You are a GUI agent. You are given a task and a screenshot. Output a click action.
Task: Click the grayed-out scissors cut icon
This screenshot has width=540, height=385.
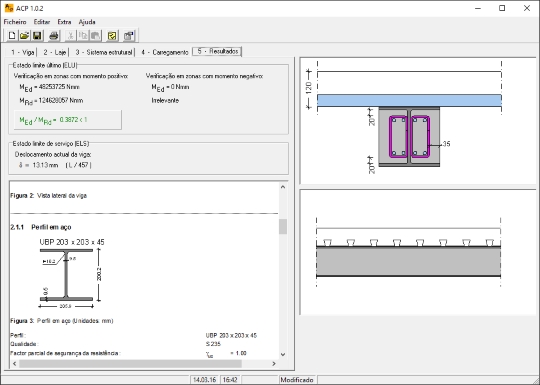point(70,35)
